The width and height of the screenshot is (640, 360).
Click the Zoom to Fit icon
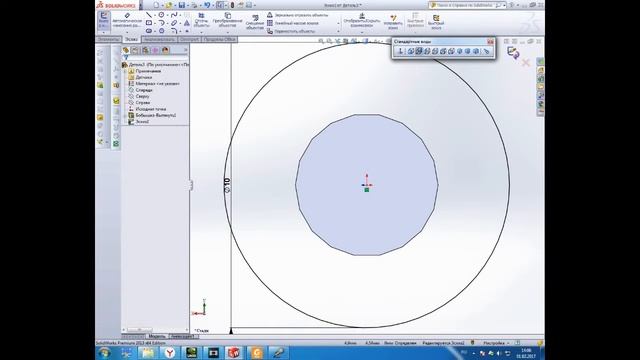(x=321, y=41)
